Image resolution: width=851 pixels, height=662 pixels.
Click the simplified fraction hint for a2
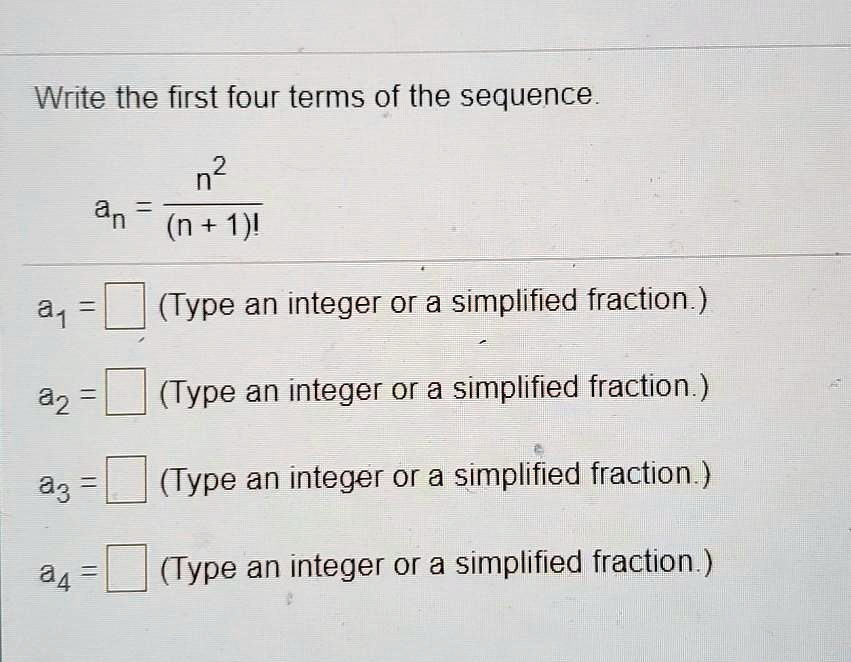click(x=434, y=390)
